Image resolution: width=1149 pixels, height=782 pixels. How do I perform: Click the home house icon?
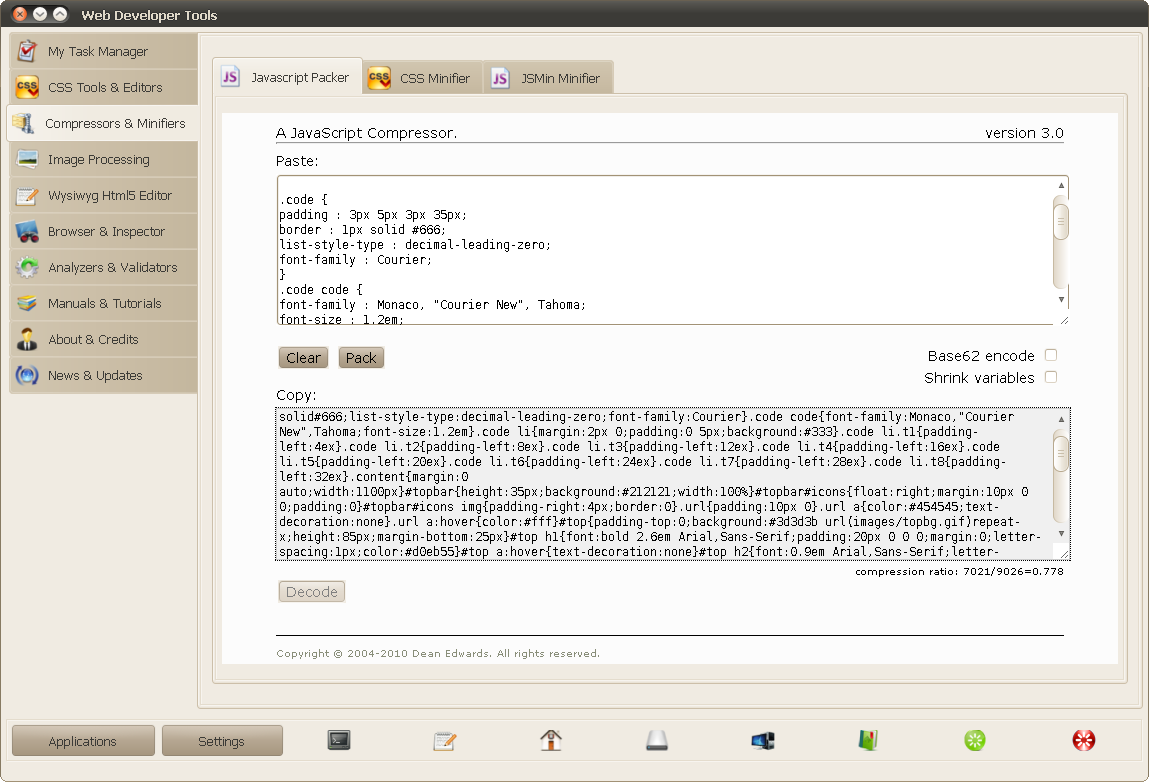point(551,740)
